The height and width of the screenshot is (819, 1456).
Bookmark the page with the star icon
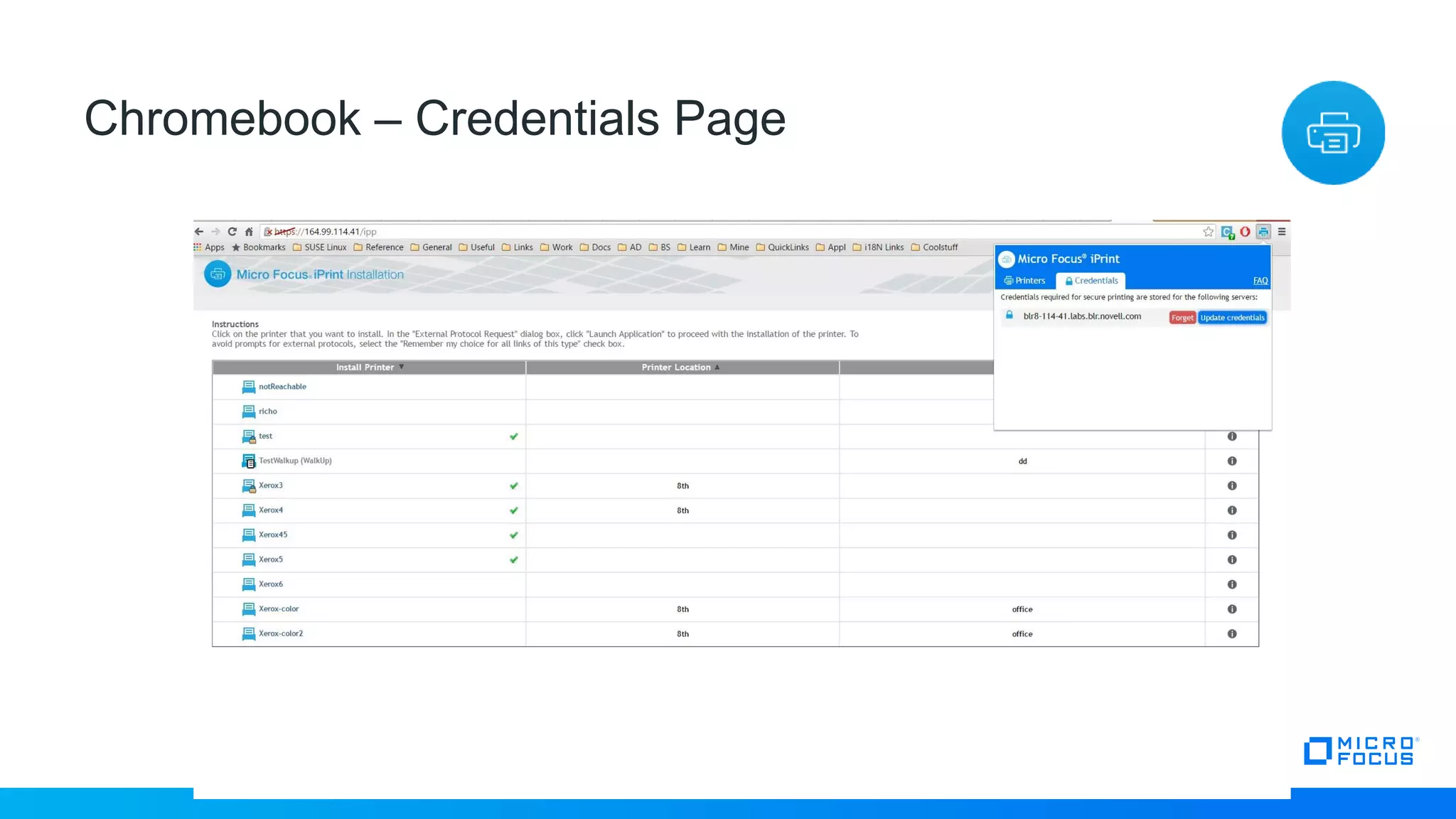pyautogui.click(x=1208, y=232)
